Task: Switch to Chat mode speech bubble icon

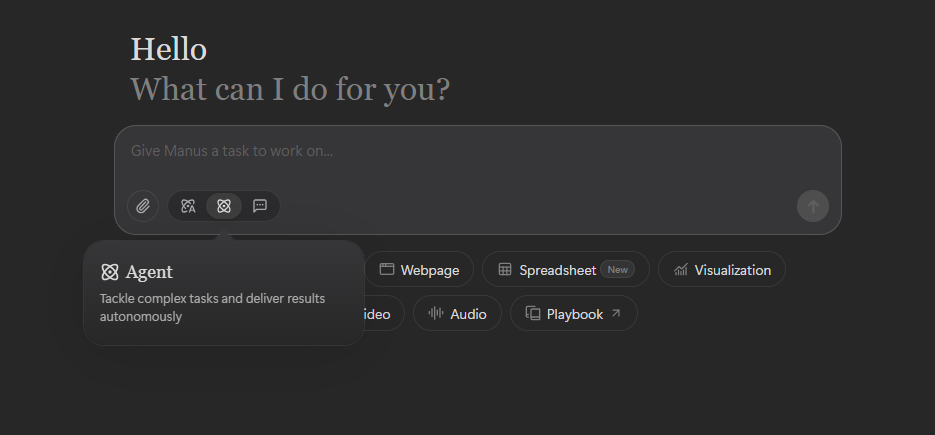Action: click(260, 206)
